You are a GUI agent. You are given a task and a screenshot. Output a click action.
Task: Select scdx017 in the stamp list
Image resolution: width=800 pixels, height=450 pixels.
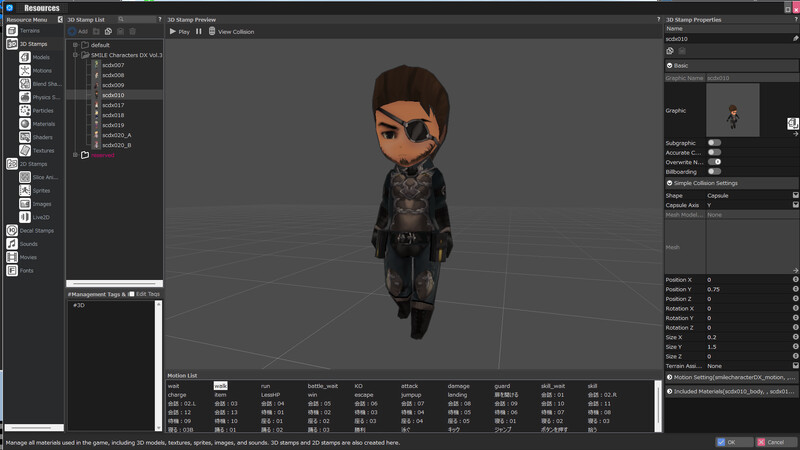[113, 105]
